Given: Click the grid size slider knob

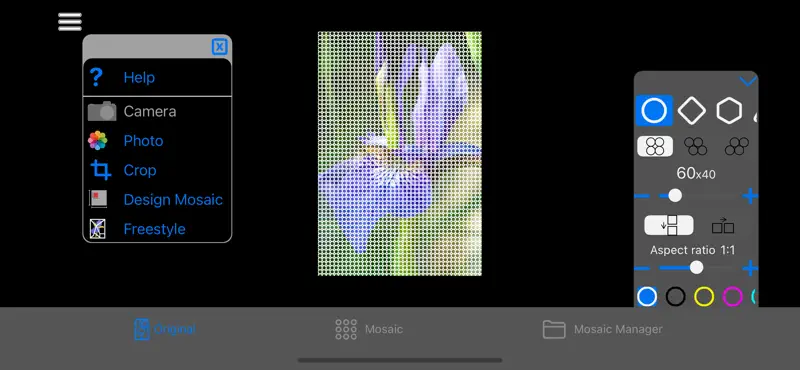Looking at the screenshot, I should [x=675, y=195].
